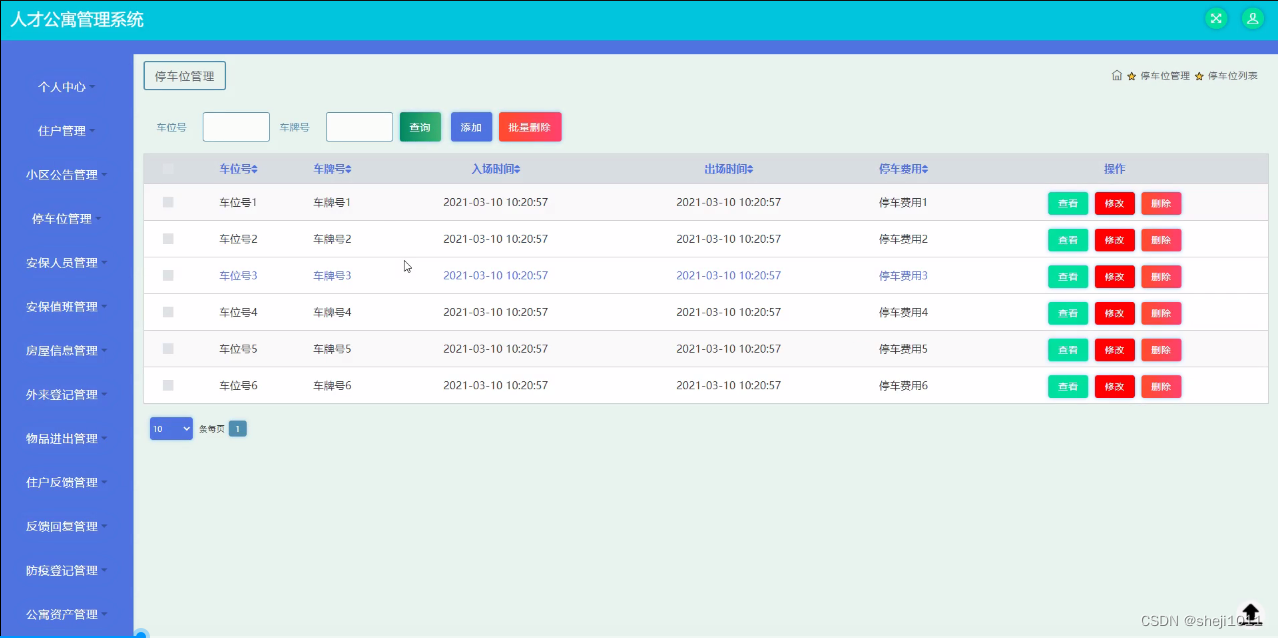Click inside the 车牌号 input field
This screenshot has width=1278, height=638.
coord(358,127)
